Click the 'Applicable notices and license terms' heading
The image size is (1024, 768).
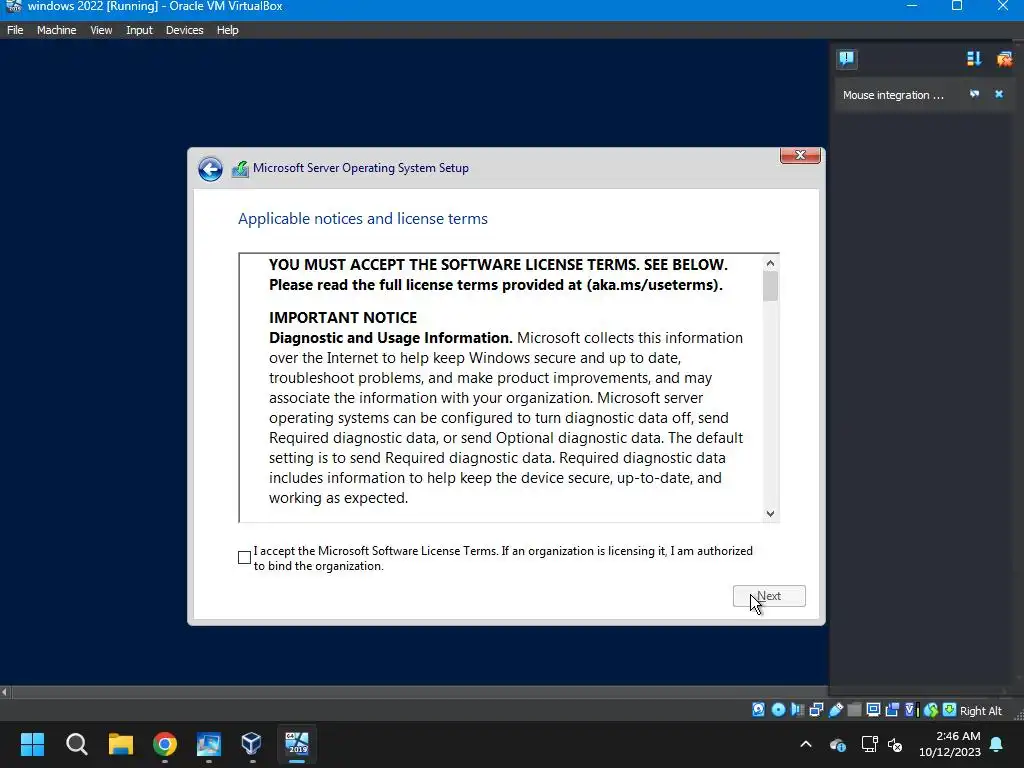362,219
